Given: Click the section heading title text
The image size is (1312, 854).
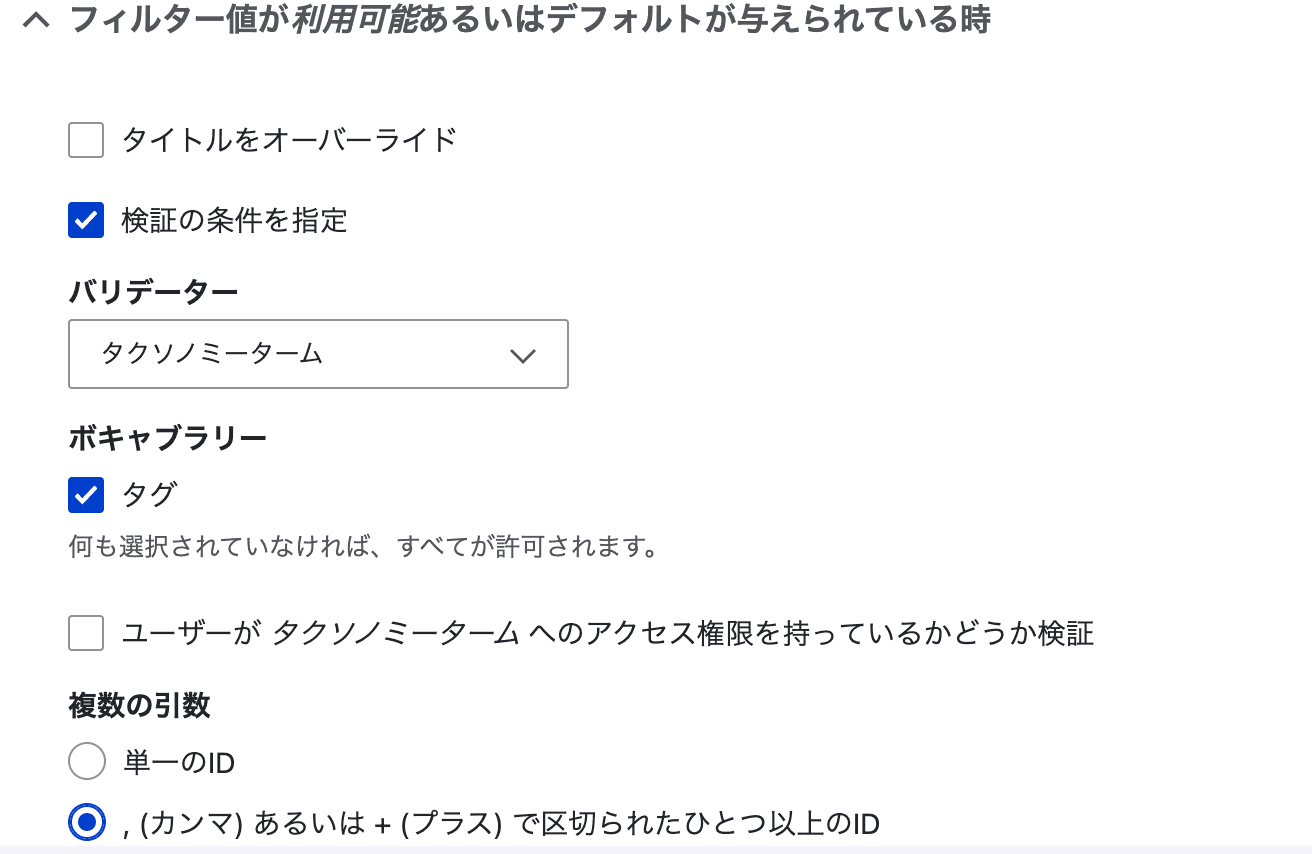Looking at the screenshot, I should pyautogui.click(x=530, y=19).
